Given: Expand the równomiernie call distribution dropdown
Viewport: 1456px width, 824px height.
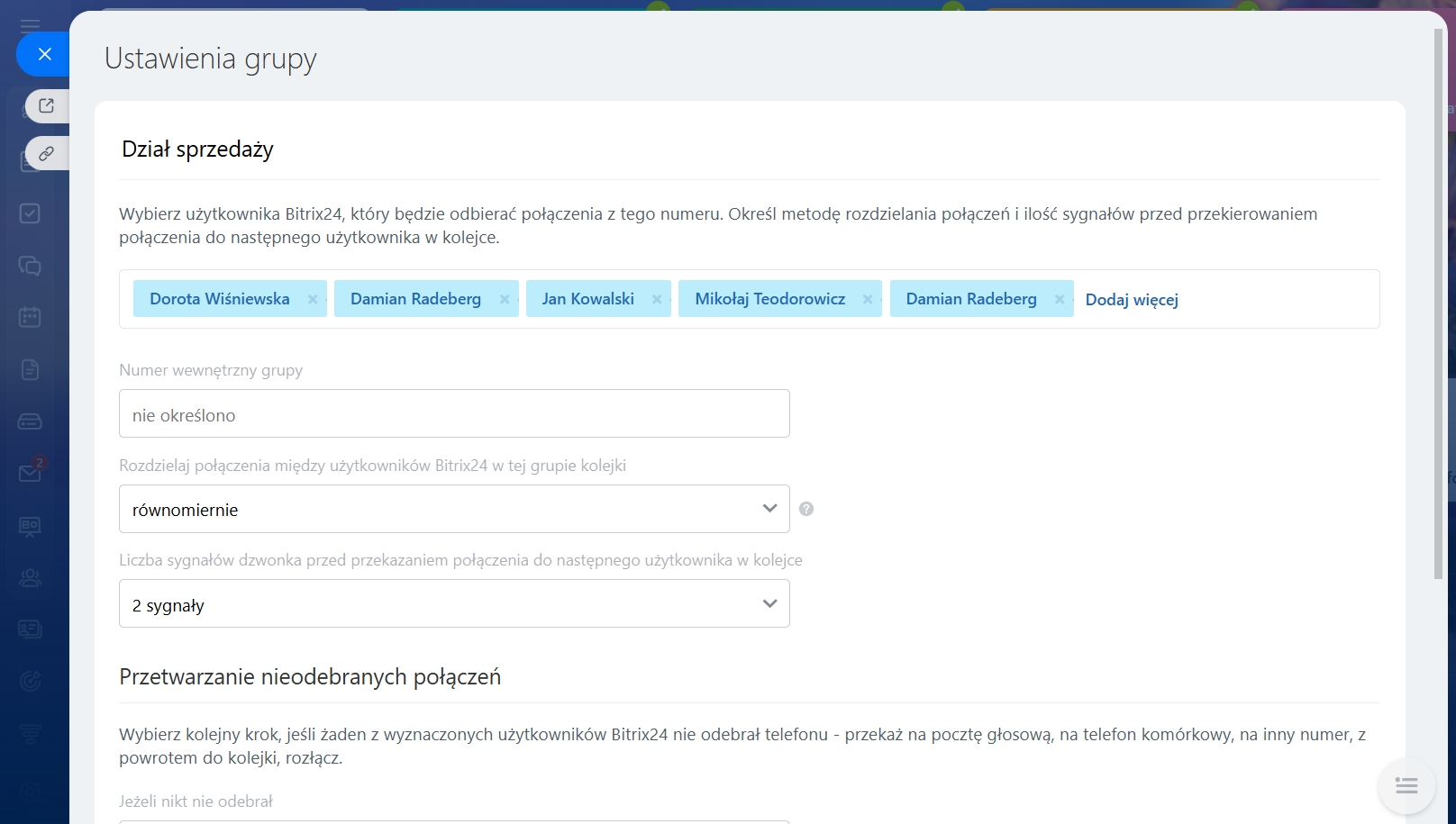Looking at the screenshot, I should click(x=454, y=509).
